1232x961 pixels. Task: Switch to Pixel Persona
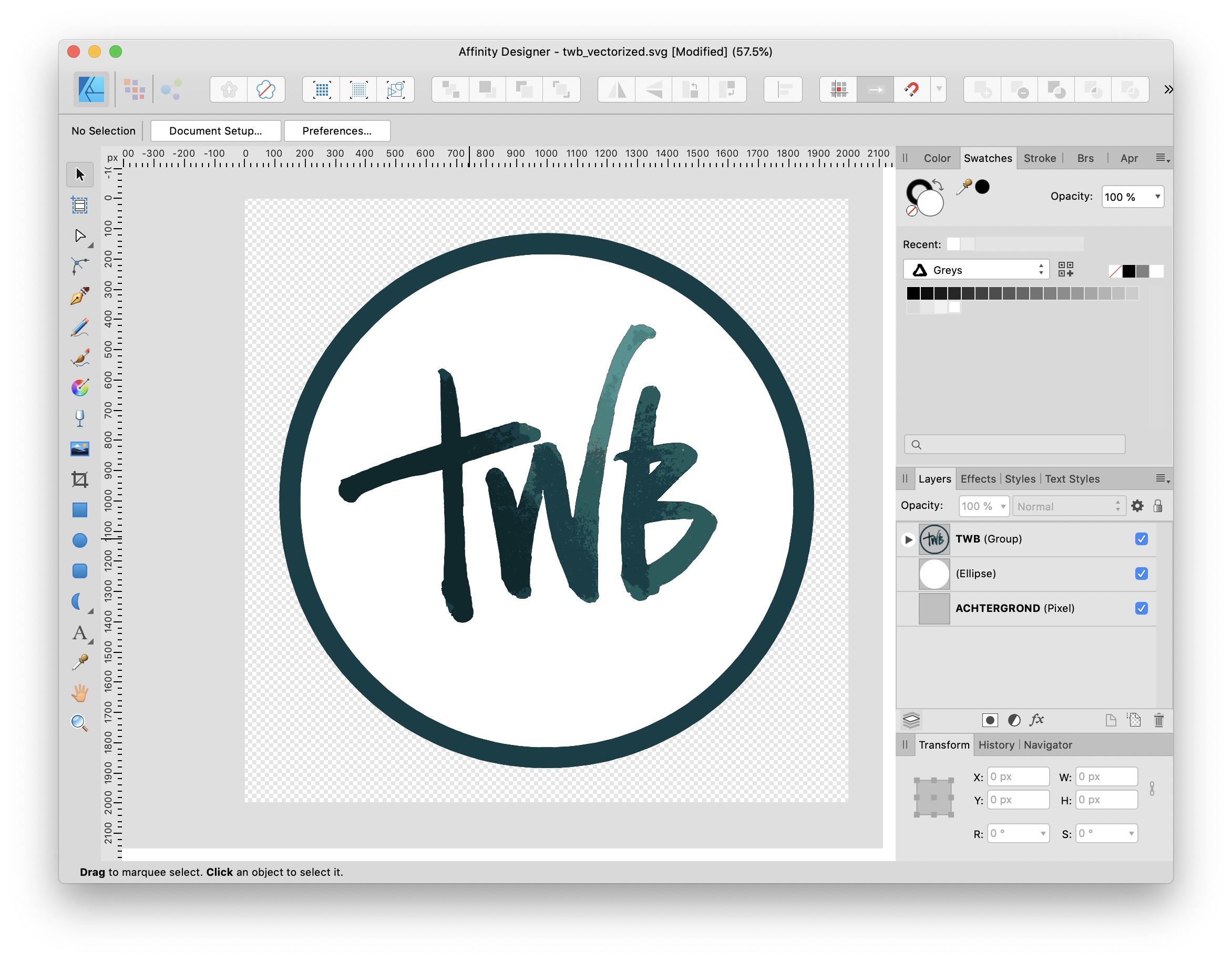pos(134,89)
